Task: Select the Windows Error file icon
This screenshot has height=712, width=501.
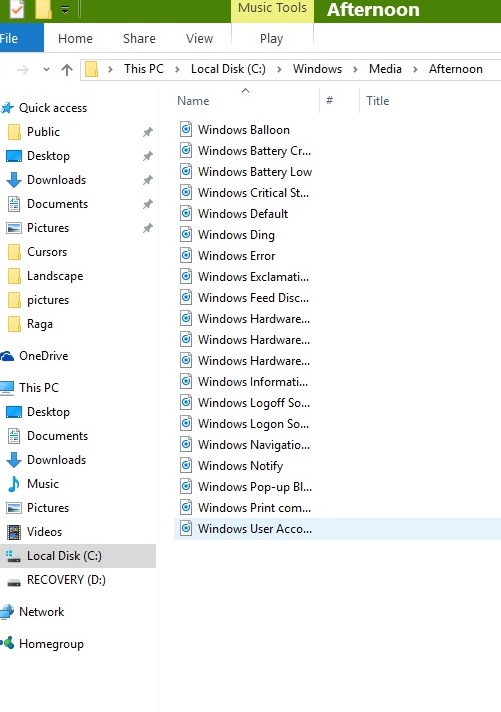Action: [186, 256]
